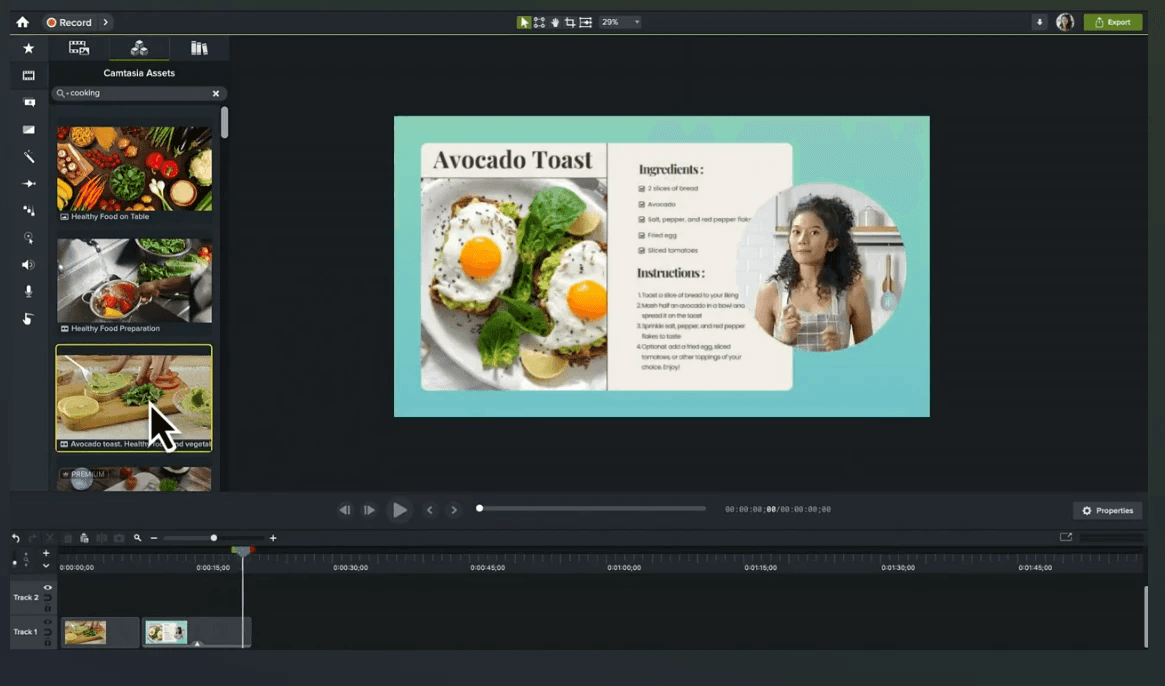Zoom out the timeline with minus
This screenshot has height=686, width=1165.
coord(154,538)
